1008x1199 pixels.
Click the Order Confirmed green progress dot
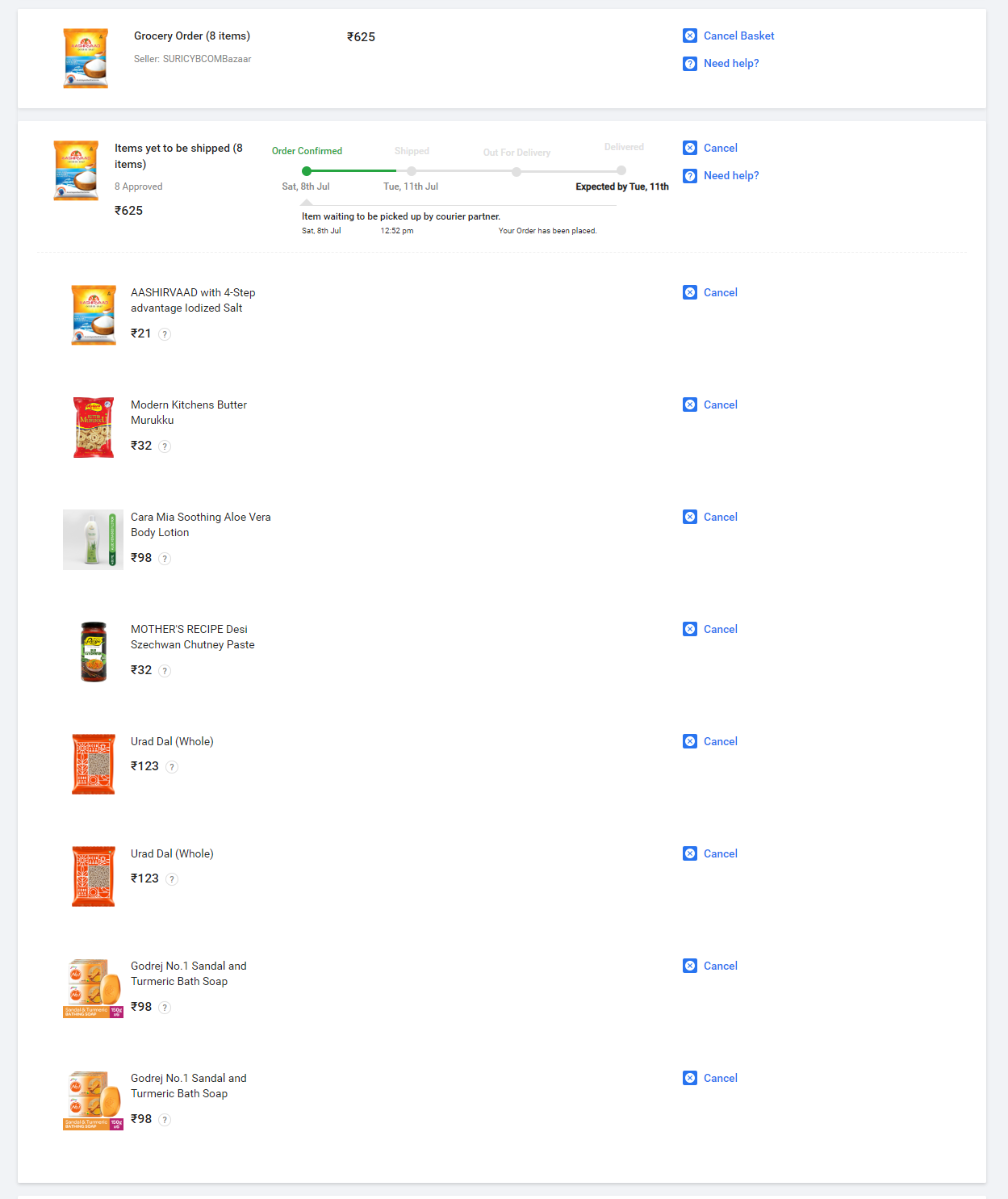[307, 171]
